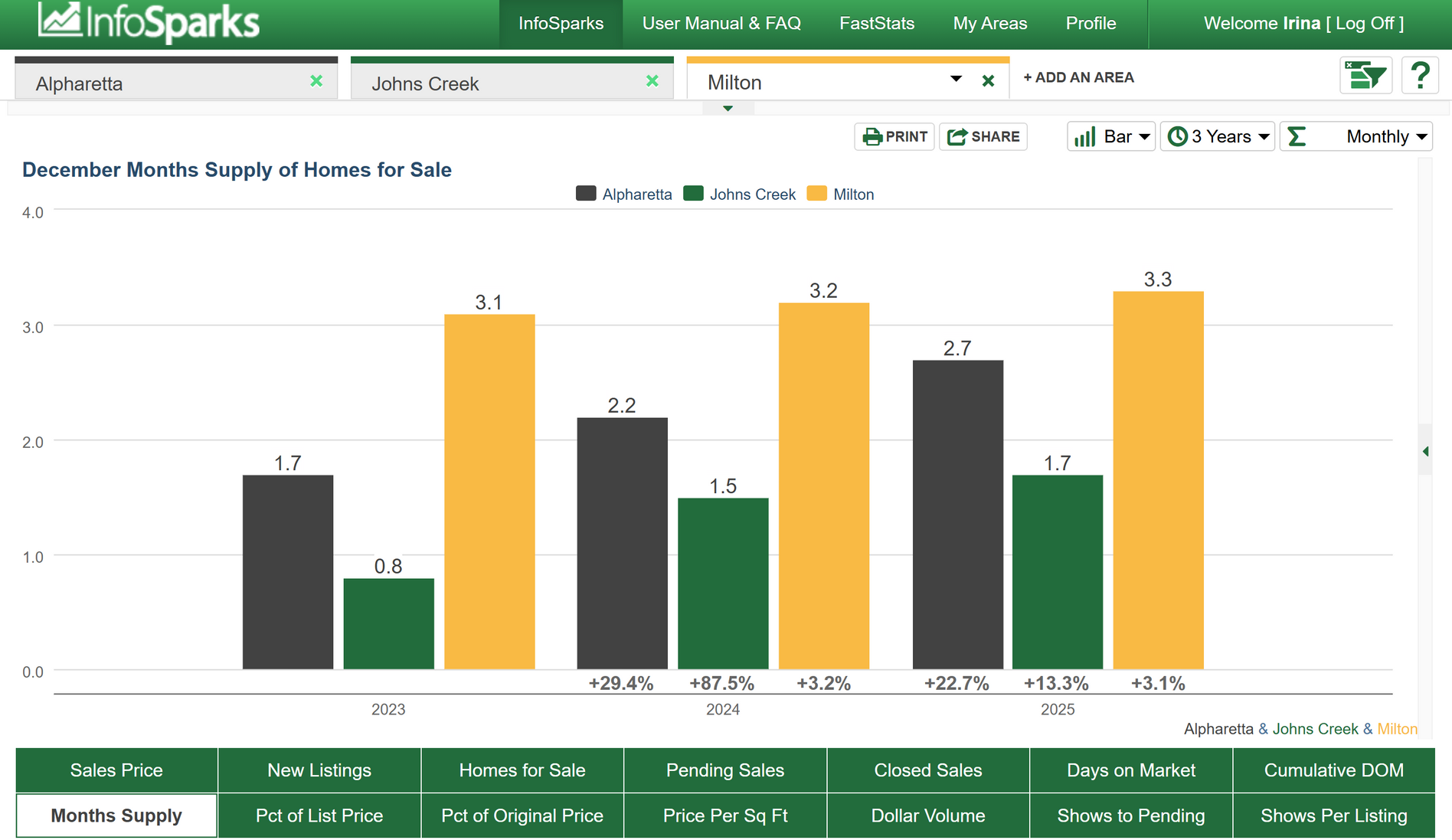Switch to the Shows Per Listing metric
Viewport: 1452px width, 840px height.
tap(1334, 815)
